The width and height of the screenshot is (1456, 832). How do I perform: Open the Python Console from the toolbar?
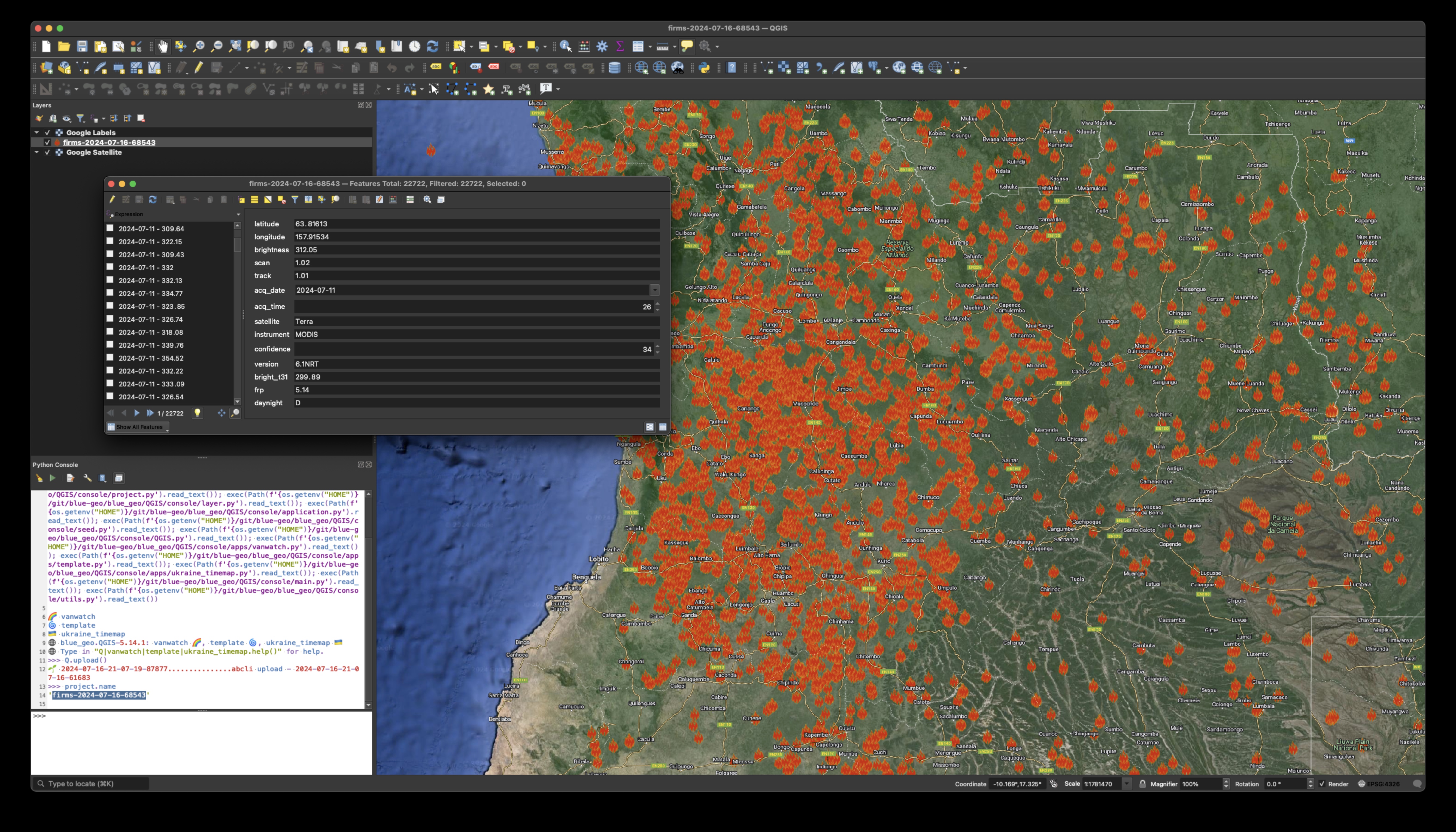coord(704,68)
